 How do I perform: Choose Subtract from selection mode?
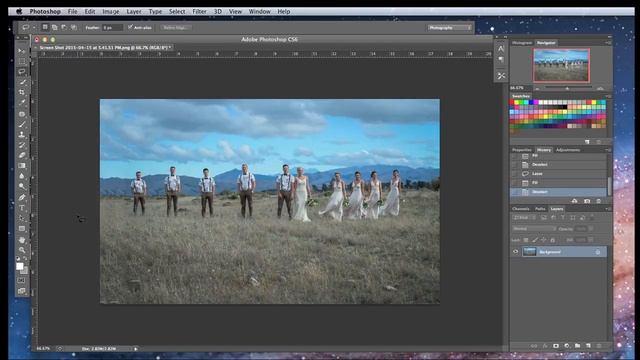(64, 27)
